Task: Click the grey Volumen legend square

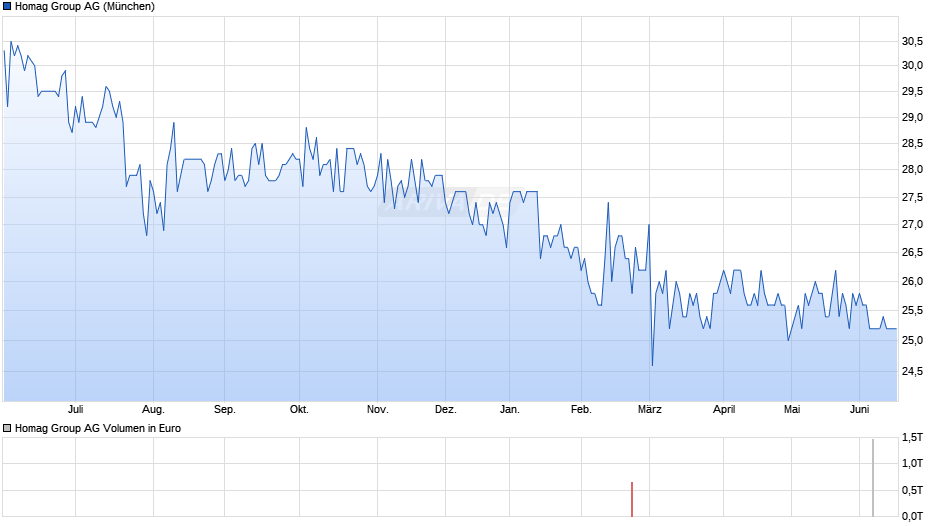Action: (x=7, y=428)
